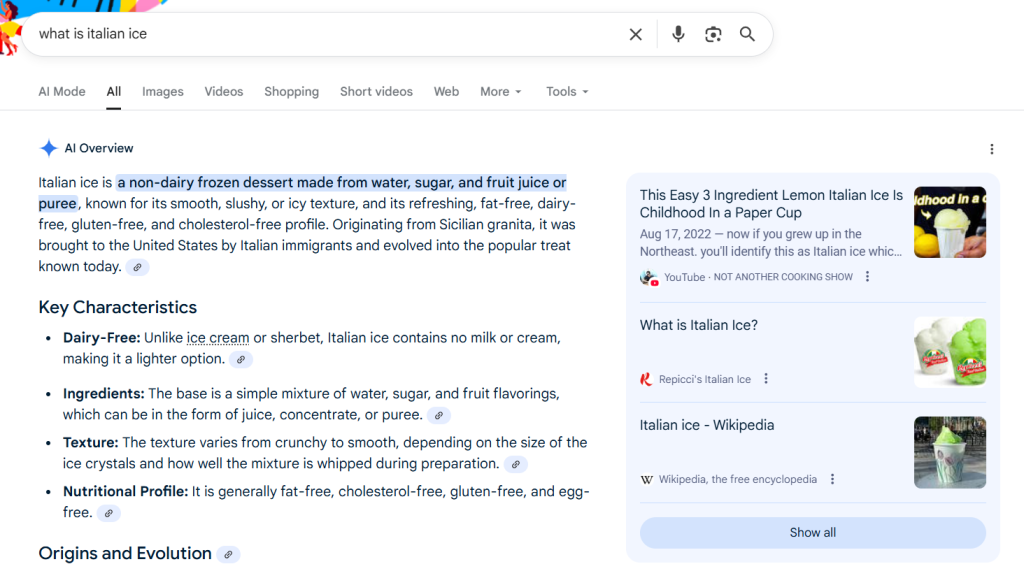
Task: Click into the search input field
Action: [x=320, y=34]
